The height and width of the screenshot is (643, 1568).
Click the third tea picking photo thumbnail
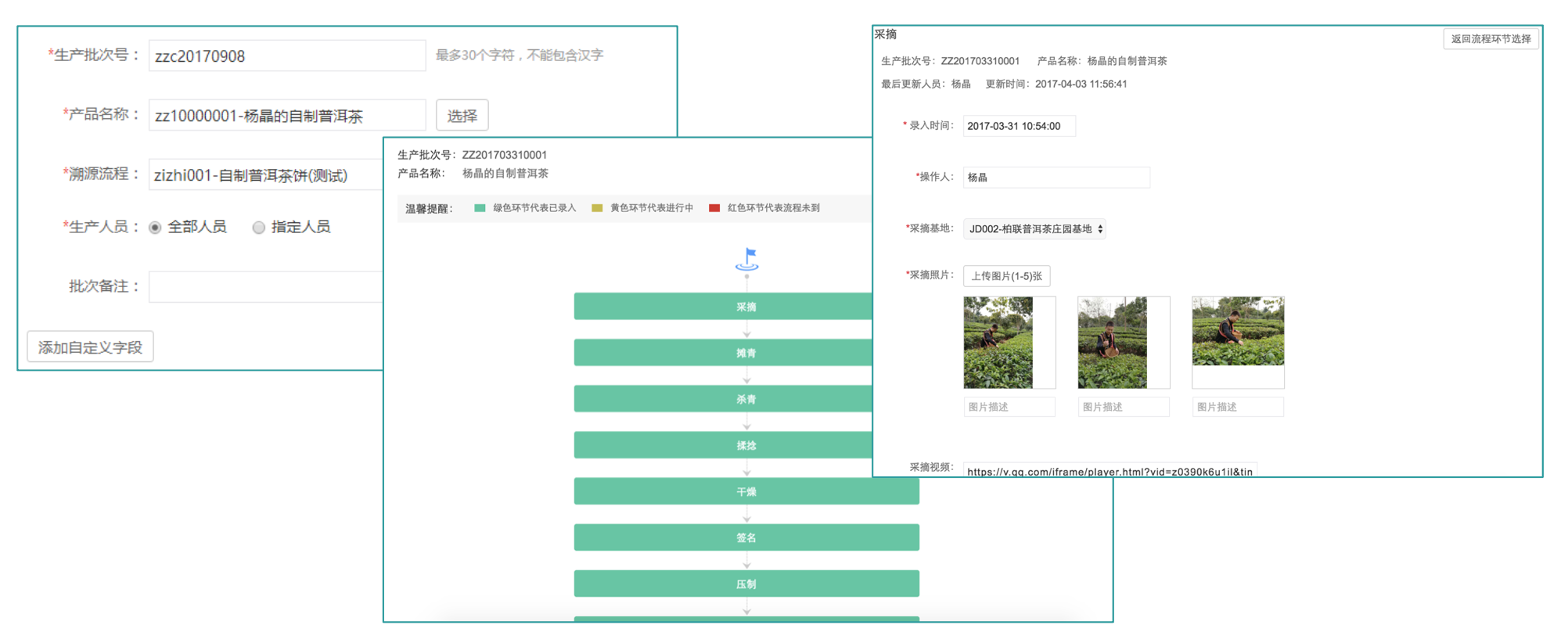tap(1238, 332)
